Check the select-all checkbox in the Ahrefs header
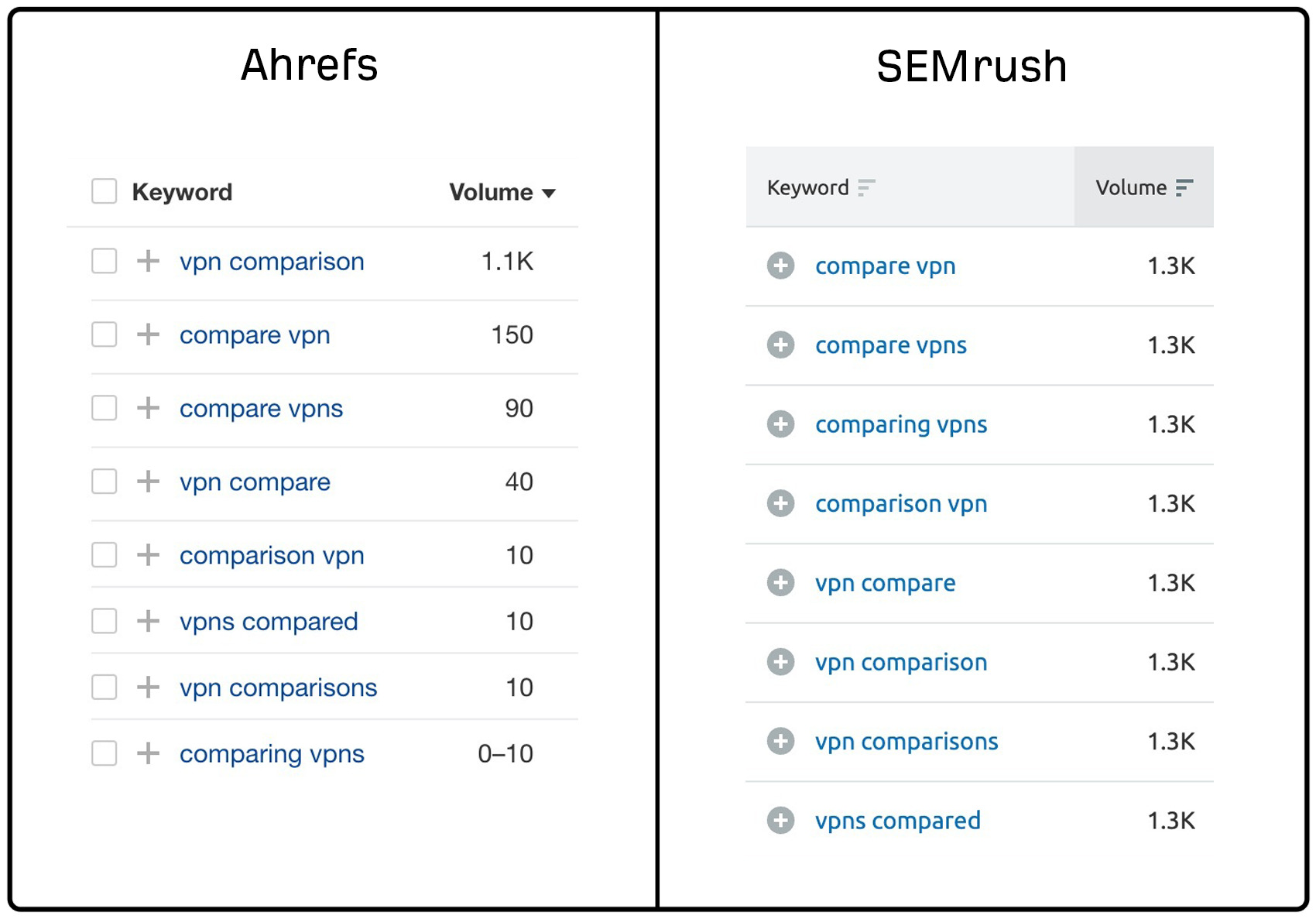The image size is (1316, 919). (x=104, y=190)
